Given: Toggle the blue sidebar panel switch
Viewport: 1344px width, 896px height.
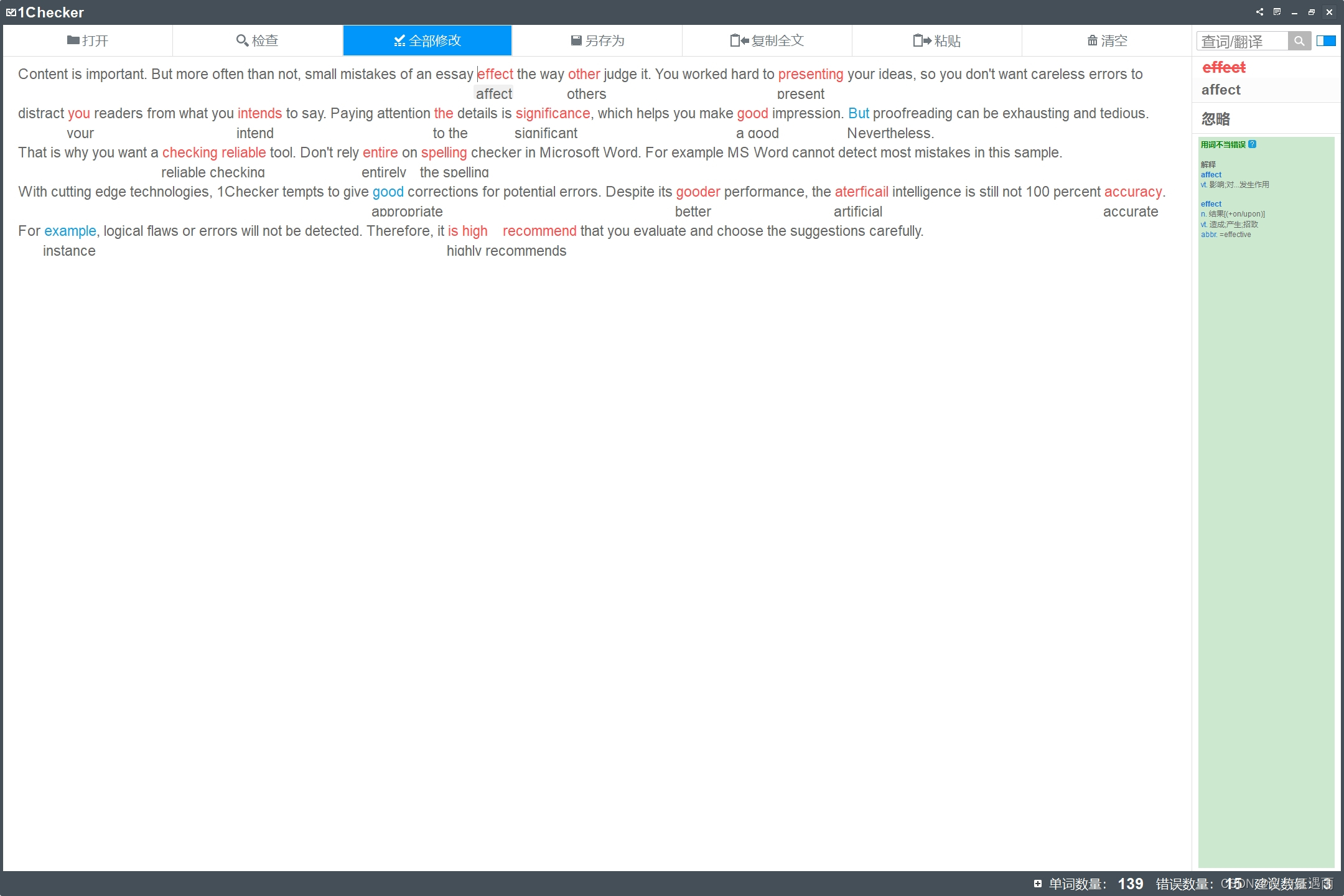Looking at the screenshot, I should (x=1326, y=41).
